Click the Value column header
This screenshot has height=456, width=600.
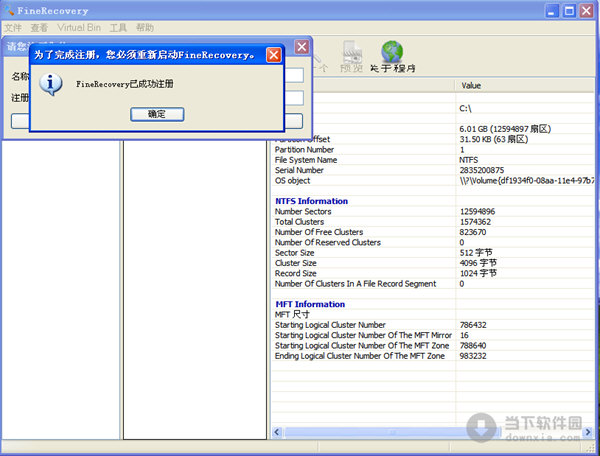point(471,86)
